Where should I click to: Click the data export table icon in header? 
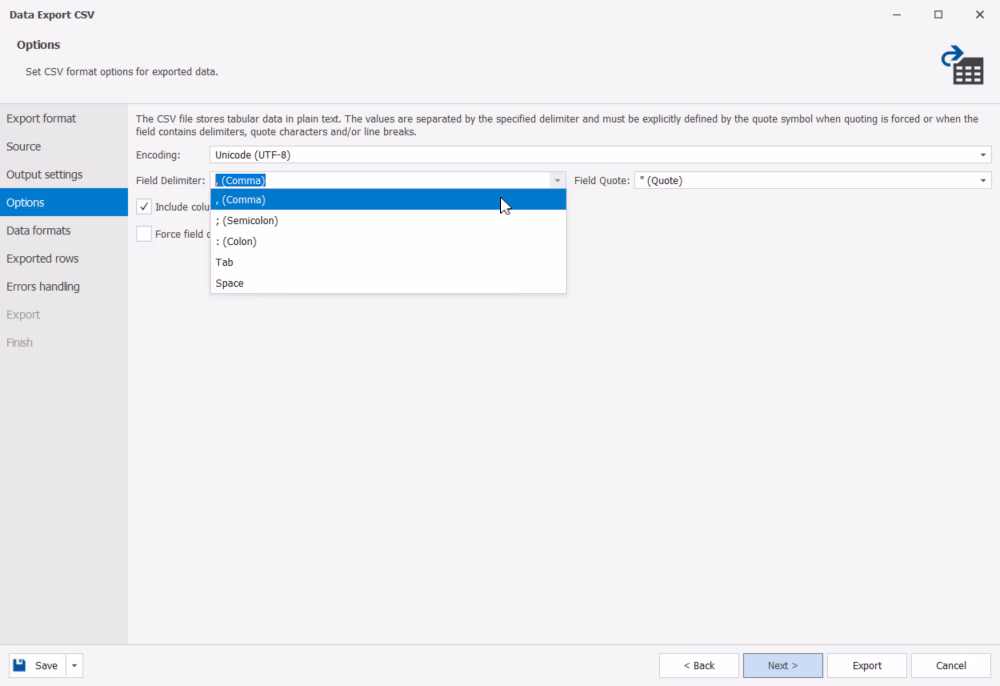tap(962, 64)
